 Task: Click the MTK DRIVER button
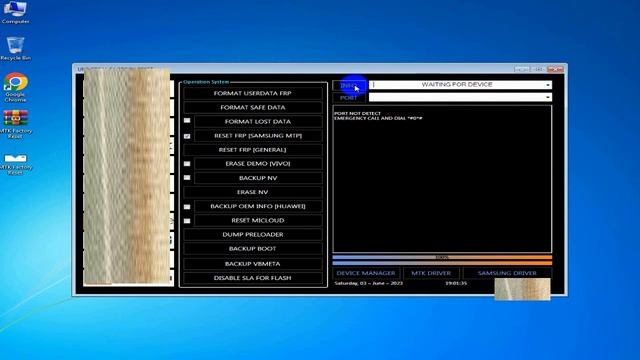pyautogui.click(x=431, y=273)
